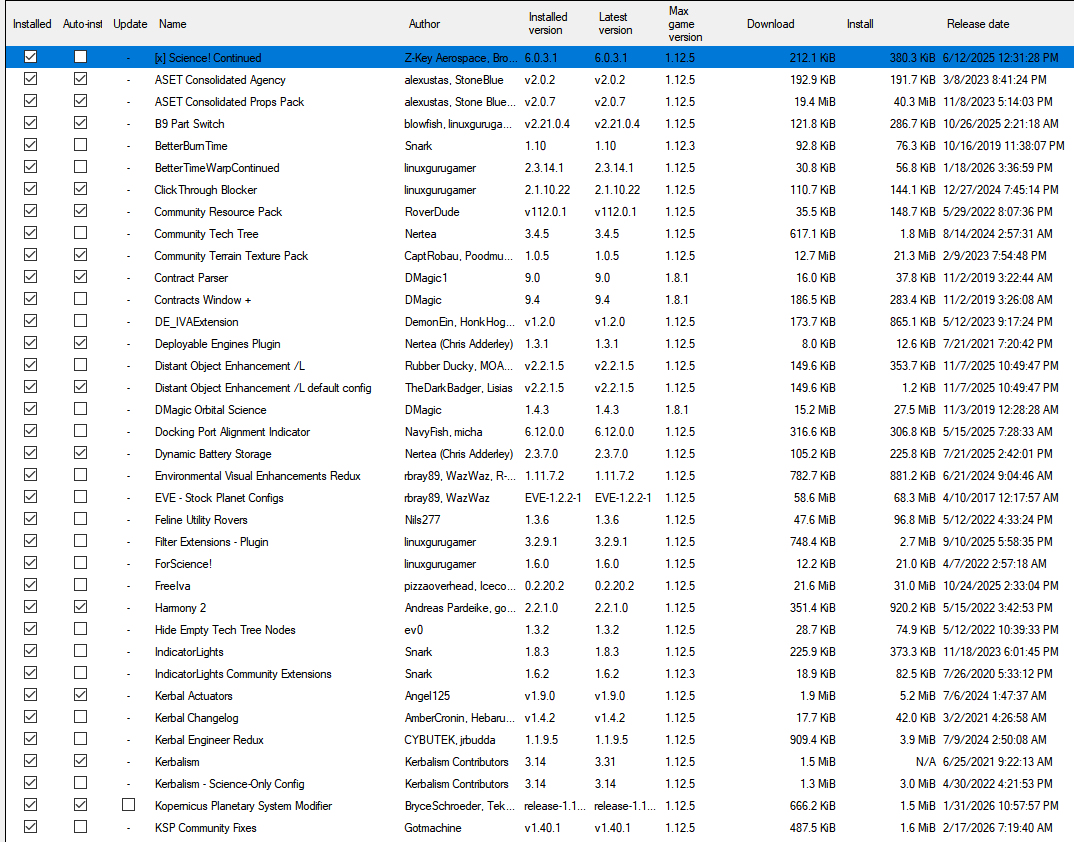Sort by Max game version header
Viewport: 1074px width, 842px height.
pos(685,24)
